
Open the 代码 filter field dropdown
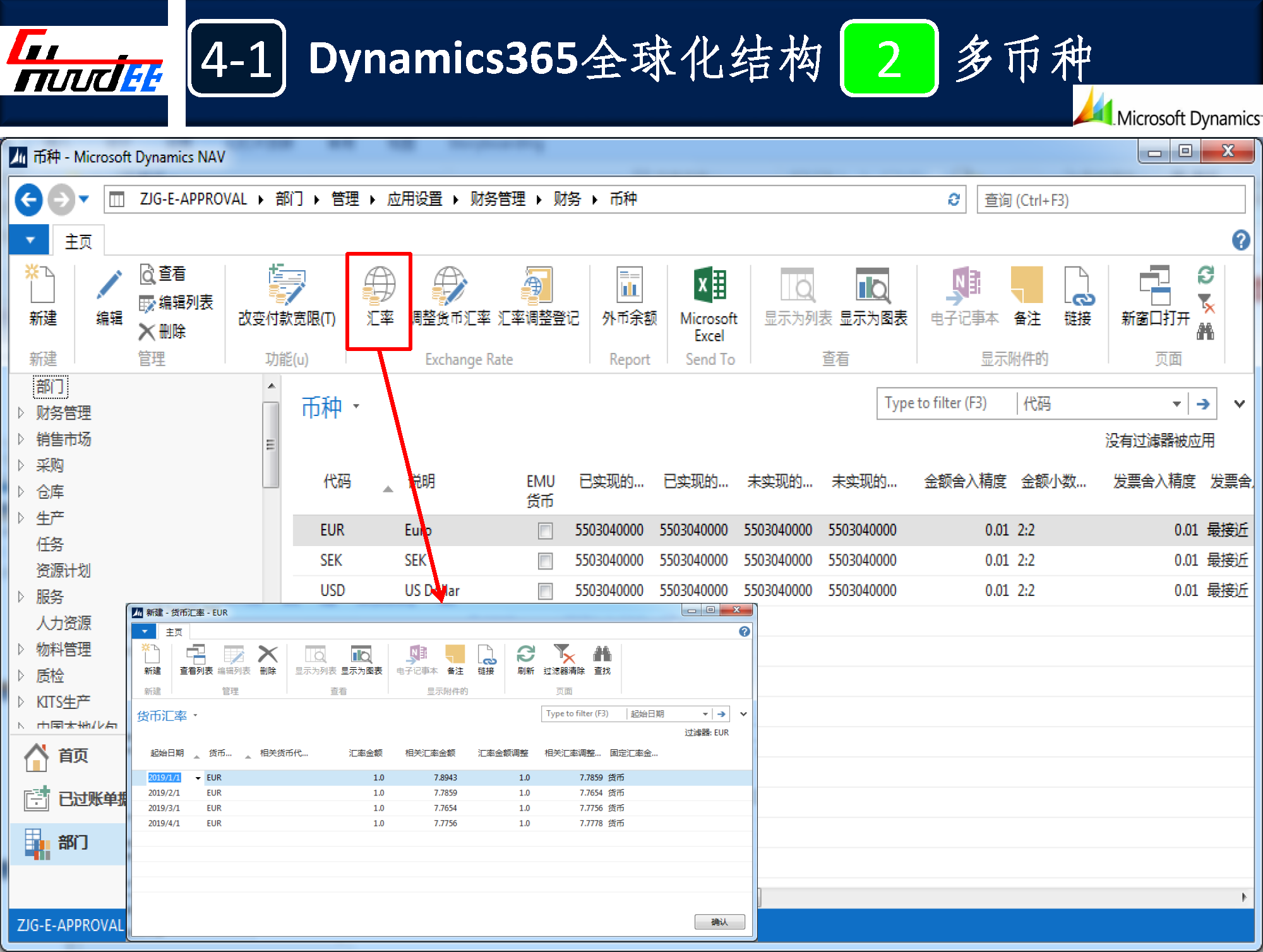coord(1176,404)
